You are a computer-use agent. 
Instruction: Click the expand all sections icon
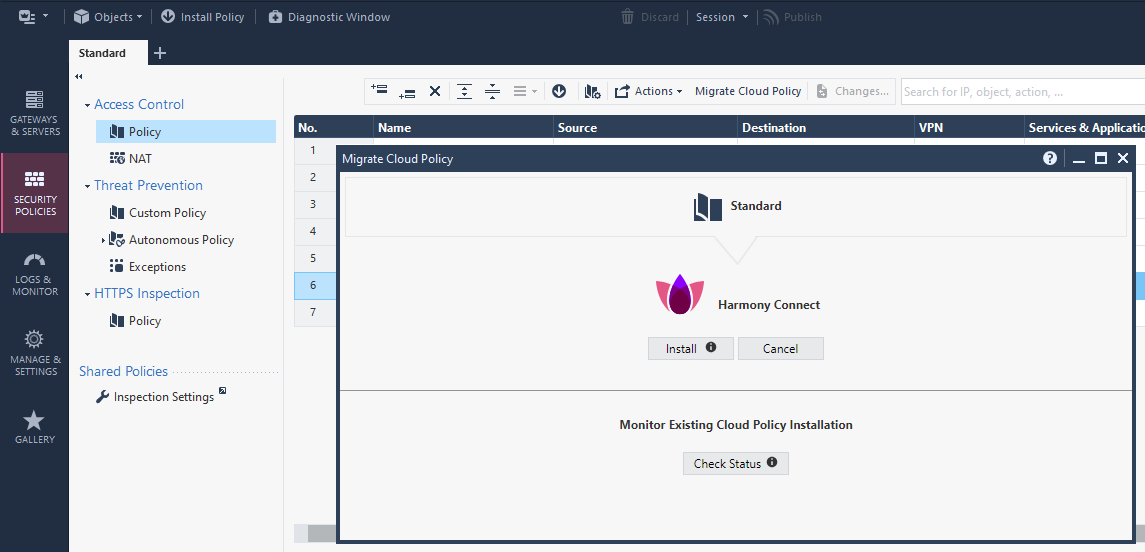pos(464,91)
